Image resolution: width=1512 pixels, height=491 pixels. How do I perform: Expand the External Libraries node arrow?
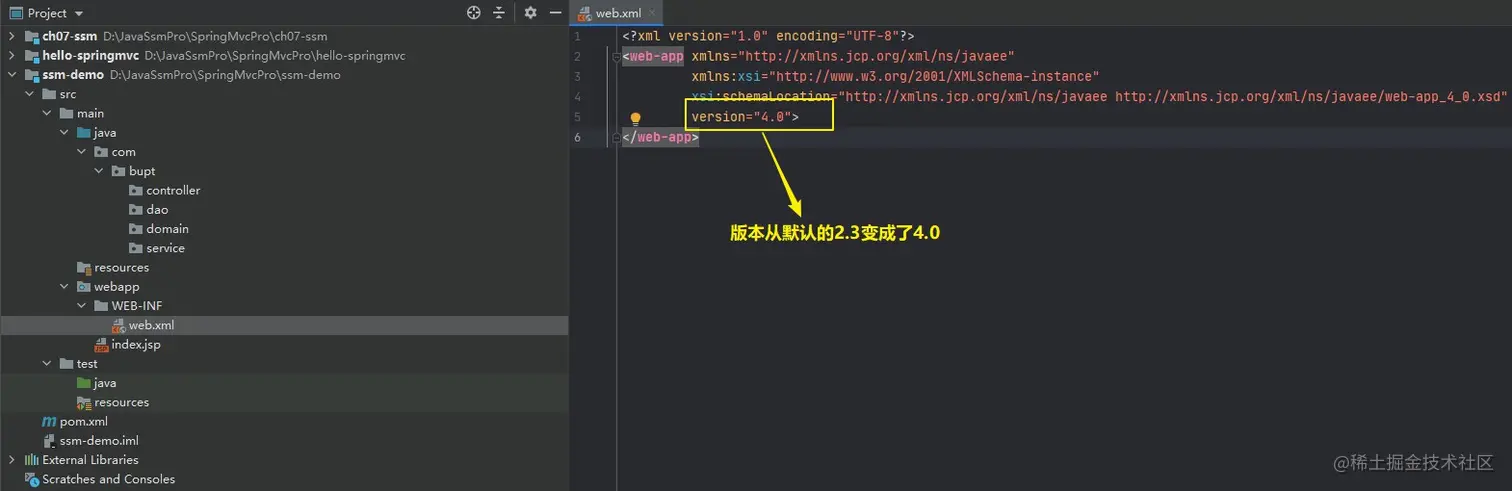(x=12, y=460)
